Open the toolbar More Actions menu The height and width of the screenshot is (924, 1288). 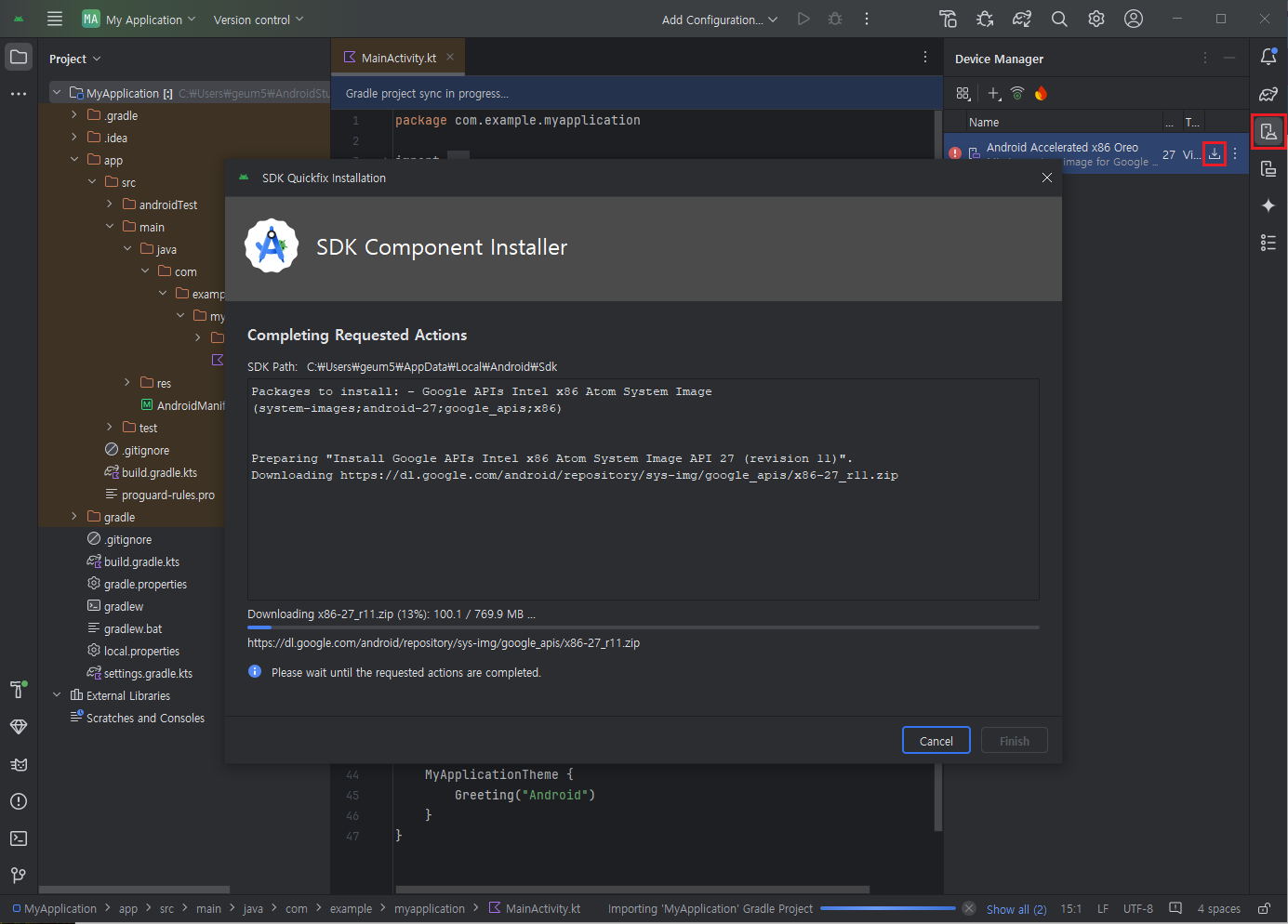coord(867,19)
